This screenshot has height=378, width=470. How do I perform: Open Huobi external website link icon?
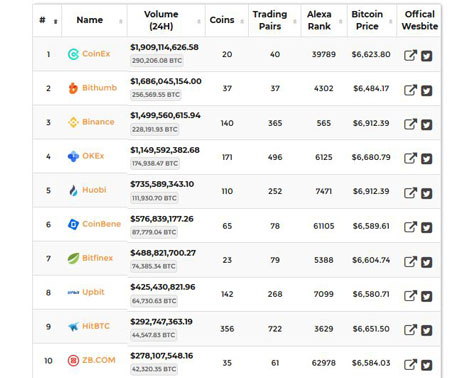[410, 193]
